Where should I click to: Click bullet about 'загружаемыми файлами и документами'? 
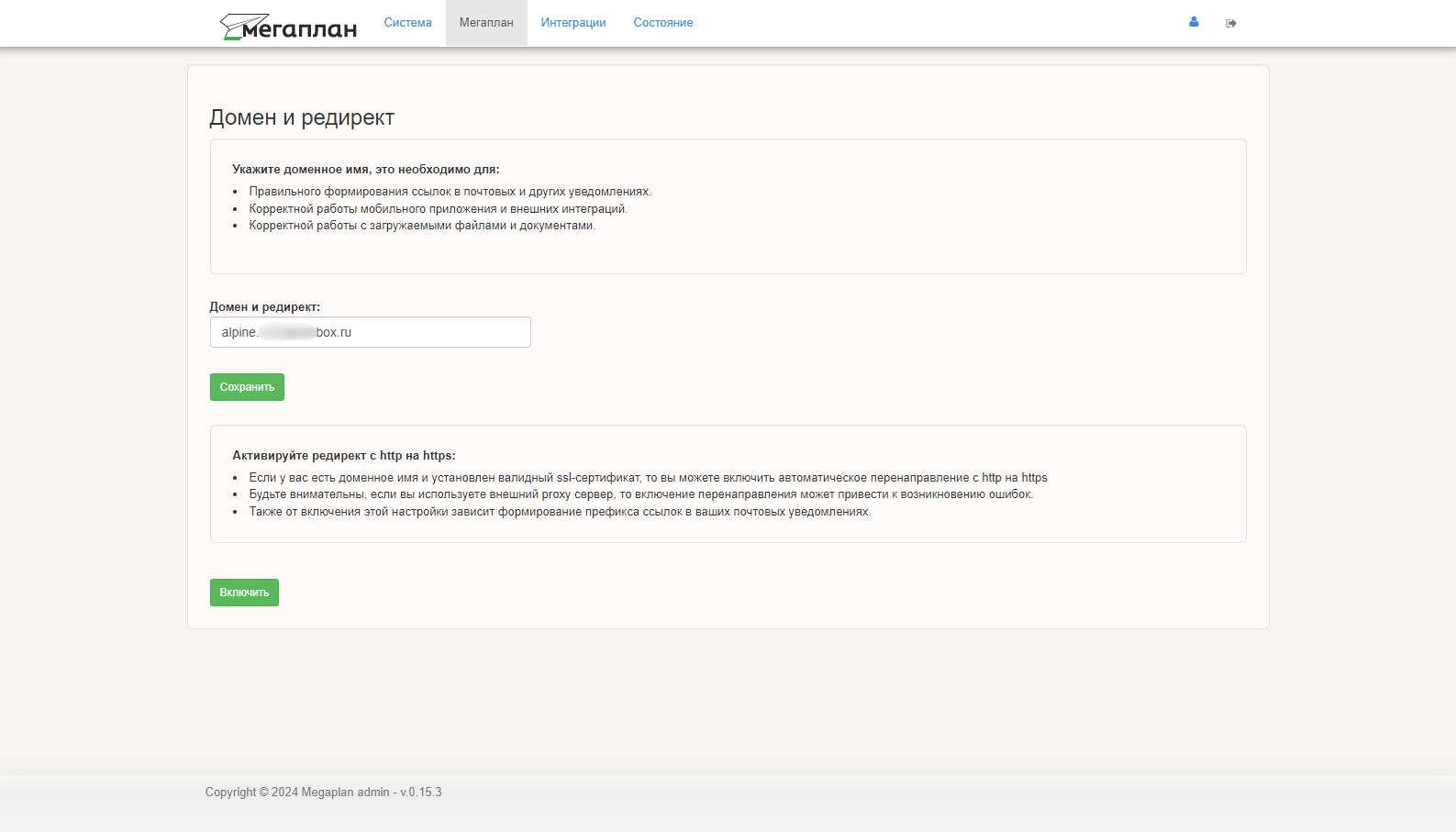[x=422, y=226]
